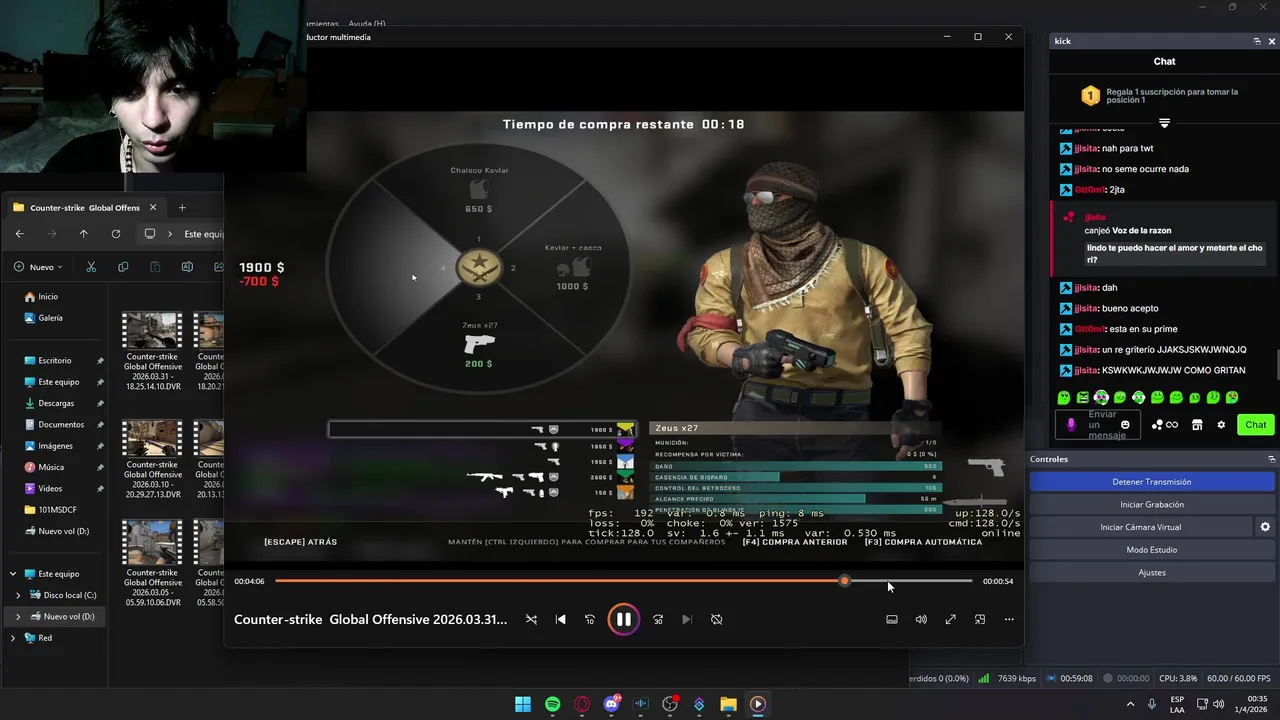This screenshot has width=1280, height=720.
Task: Open the Ayuda (H) menu
Action: pos(366,24)
